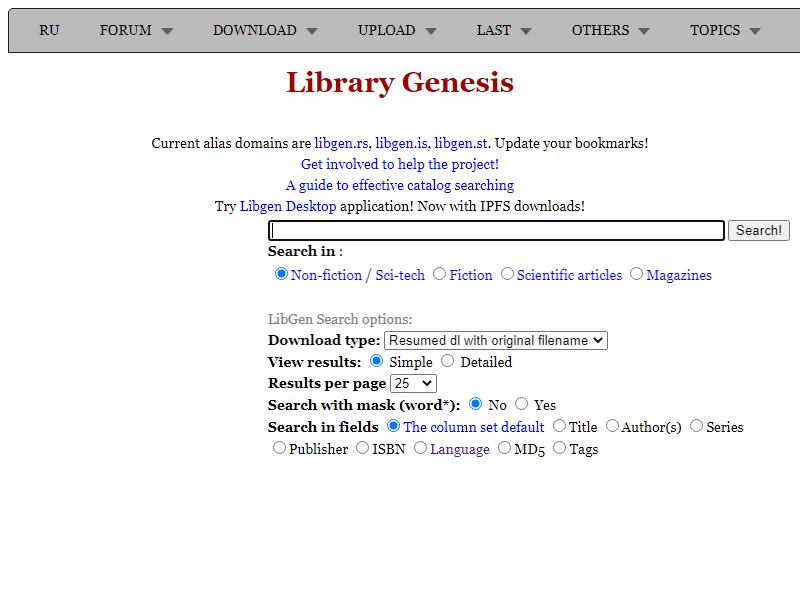Open the FORUM dropdown menu
The height and width of the screenshot is (600, 800).
point(136,30)
